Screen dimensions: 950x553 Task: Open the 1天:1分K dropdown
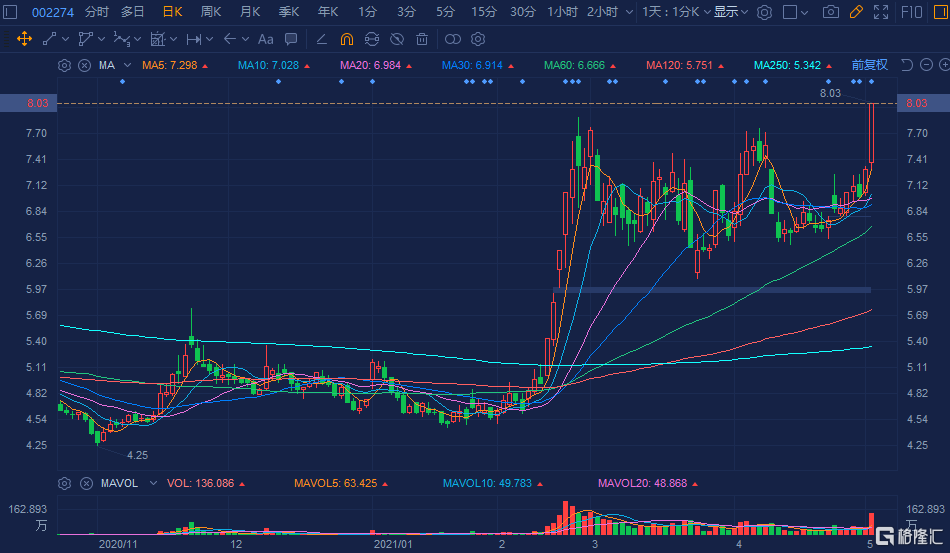pos(676,12)
